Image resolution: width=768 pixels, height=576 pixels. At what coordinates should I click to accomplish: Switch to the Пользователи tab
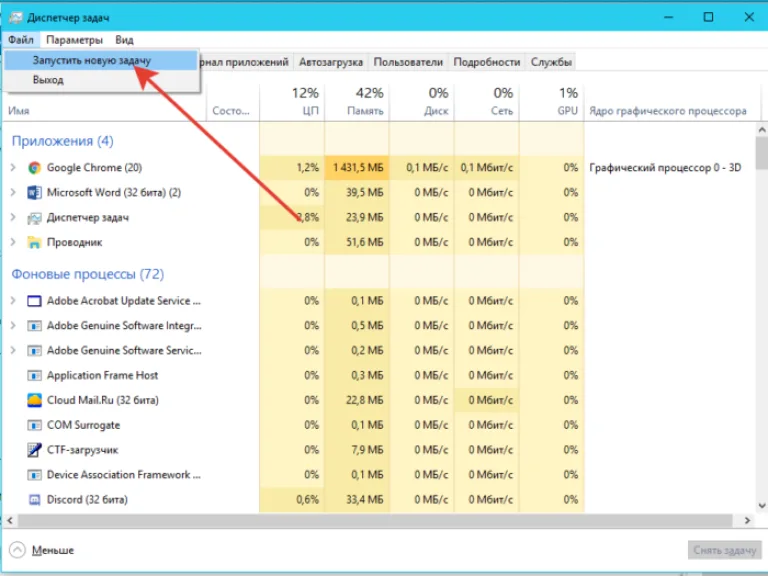(x=408, y=62)
